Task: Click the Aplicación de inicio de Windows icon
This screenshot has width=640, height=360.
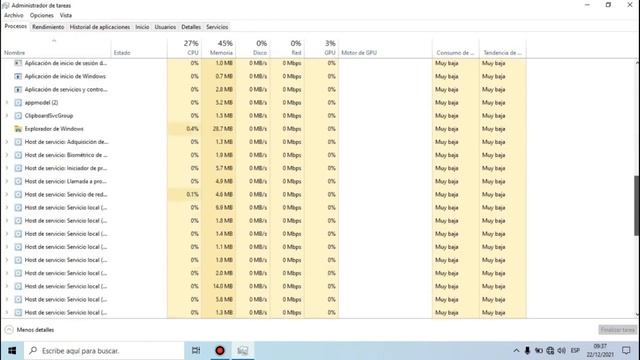Action: pos(18,76)
